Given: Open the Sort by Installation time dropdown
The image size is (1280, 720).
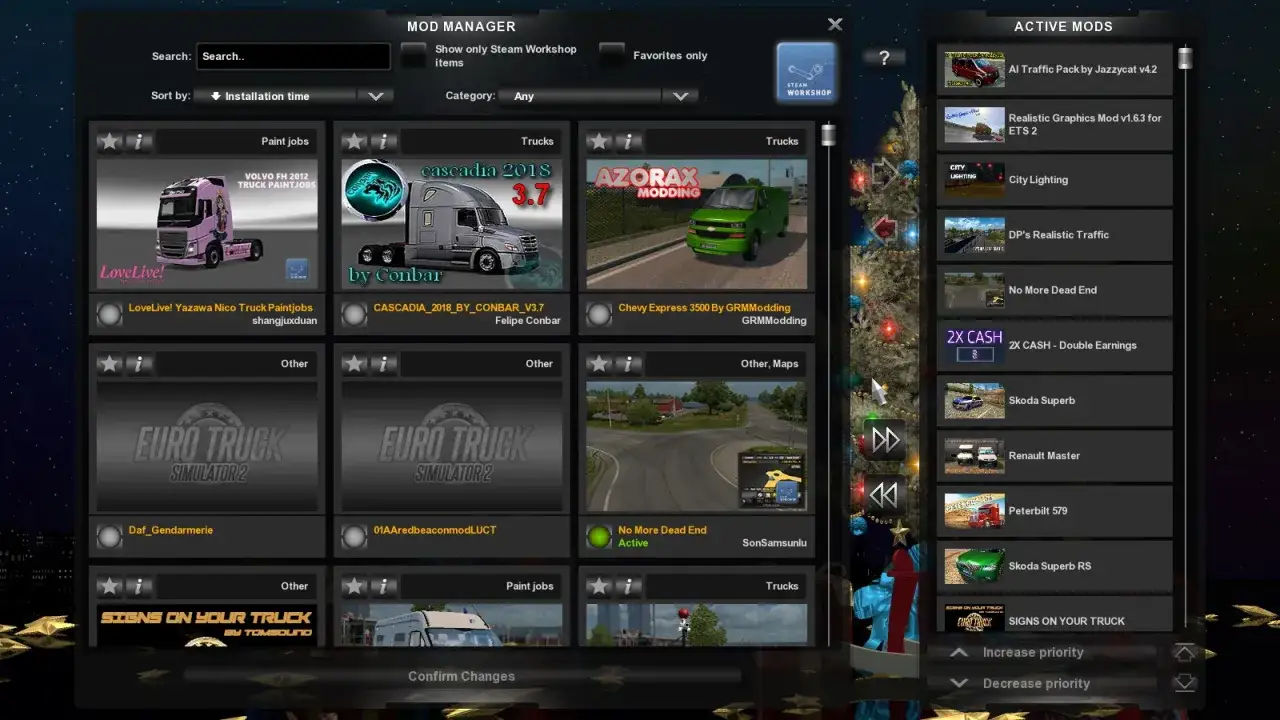Looking at the screenshot, I should tap(293, 96).
